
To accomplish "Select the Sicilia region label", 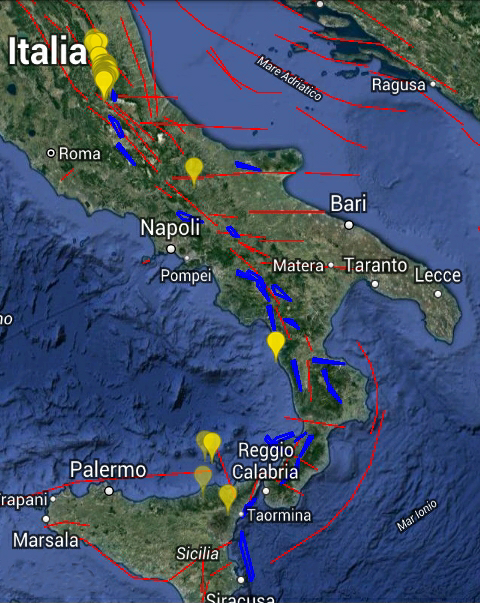I will 198,553.
